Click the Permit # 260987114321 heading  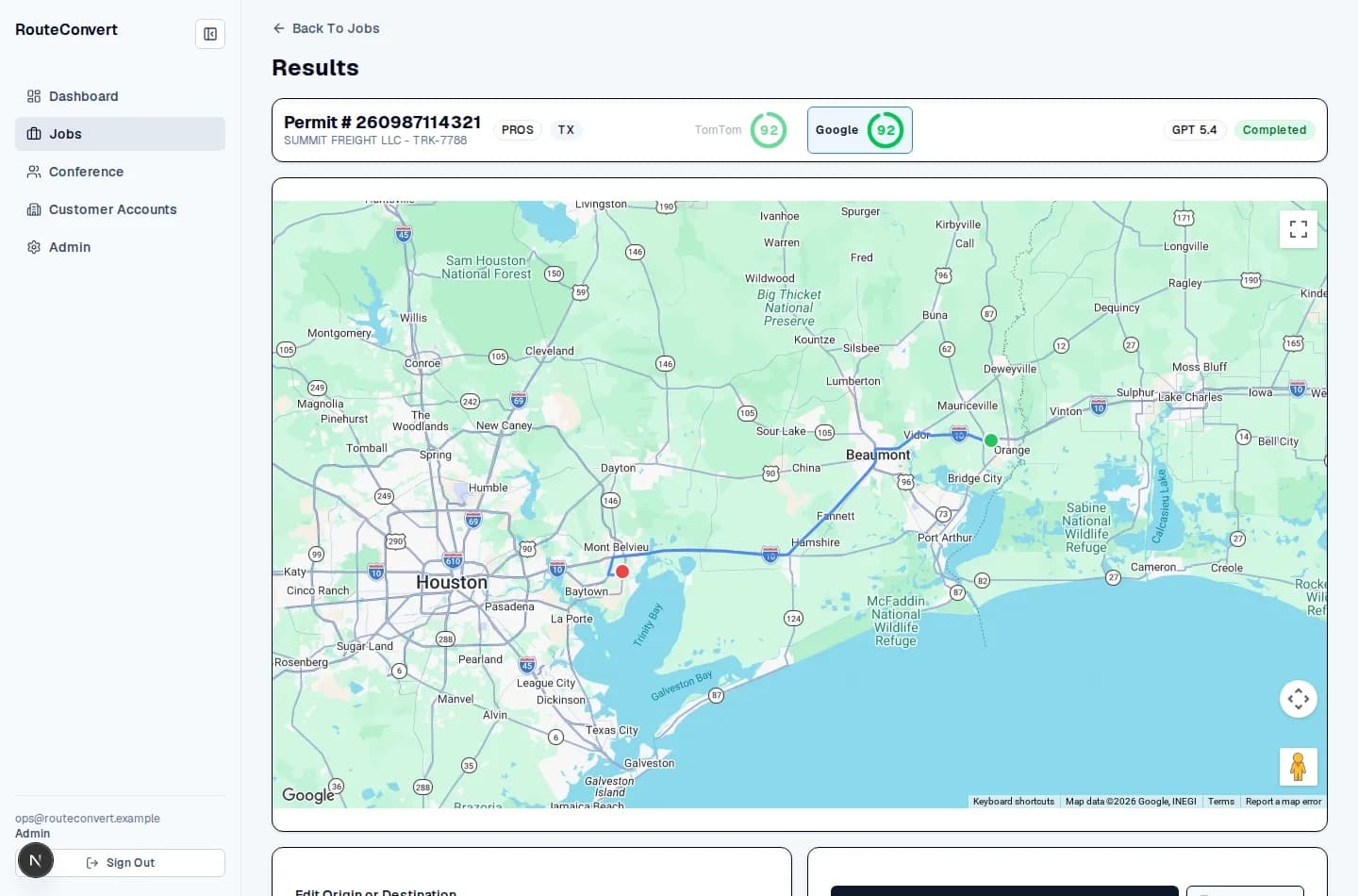[x=382, y=123]
